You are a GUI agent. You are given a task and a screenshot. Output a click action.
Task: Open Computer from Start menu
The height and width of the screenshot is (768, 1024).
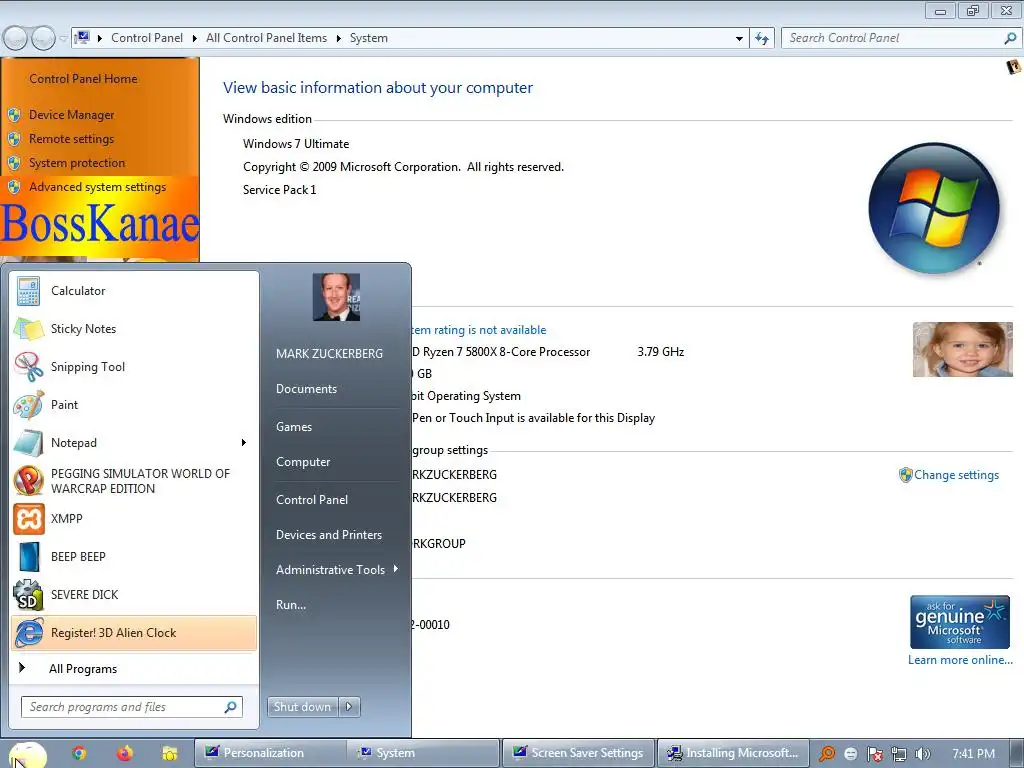tap(303, 462)
